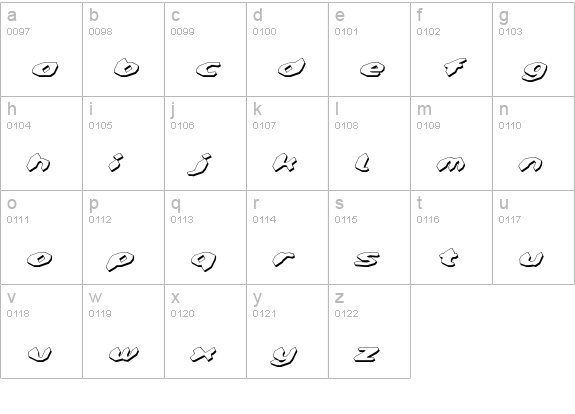Image resolution: width=575 pixels, height=414 pixels.
Task: Click the glyph preview for letter g
Action: [534, 71]
